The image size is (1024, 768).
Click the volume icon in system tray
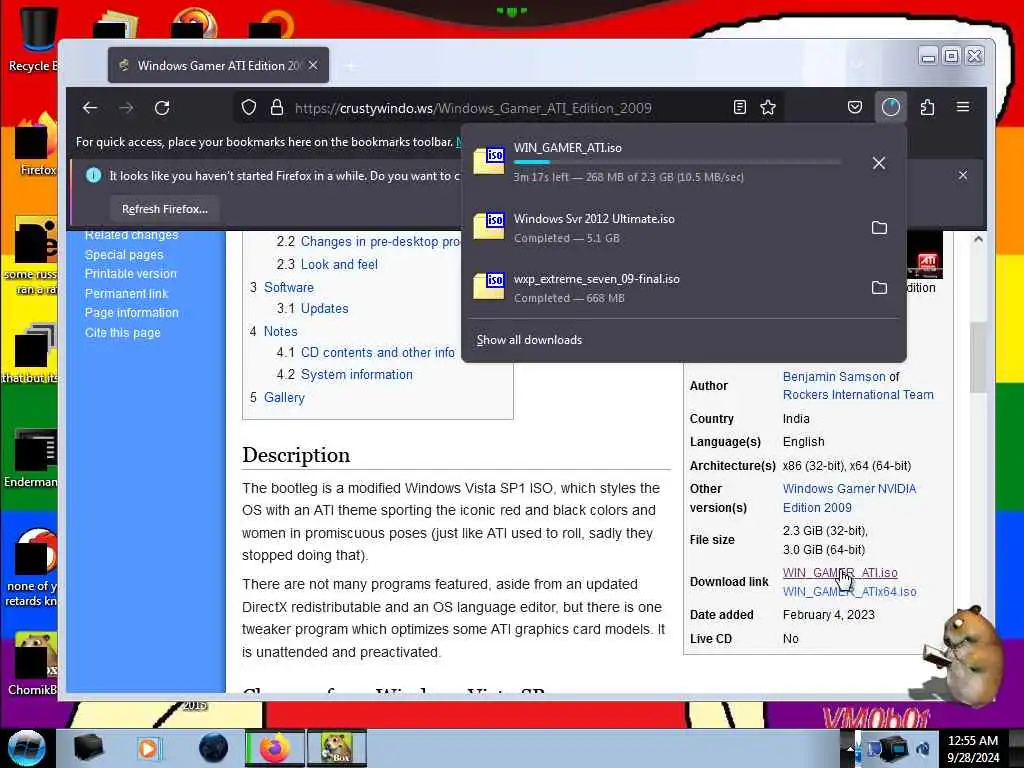pyautogui.click(x=923, y=748)
